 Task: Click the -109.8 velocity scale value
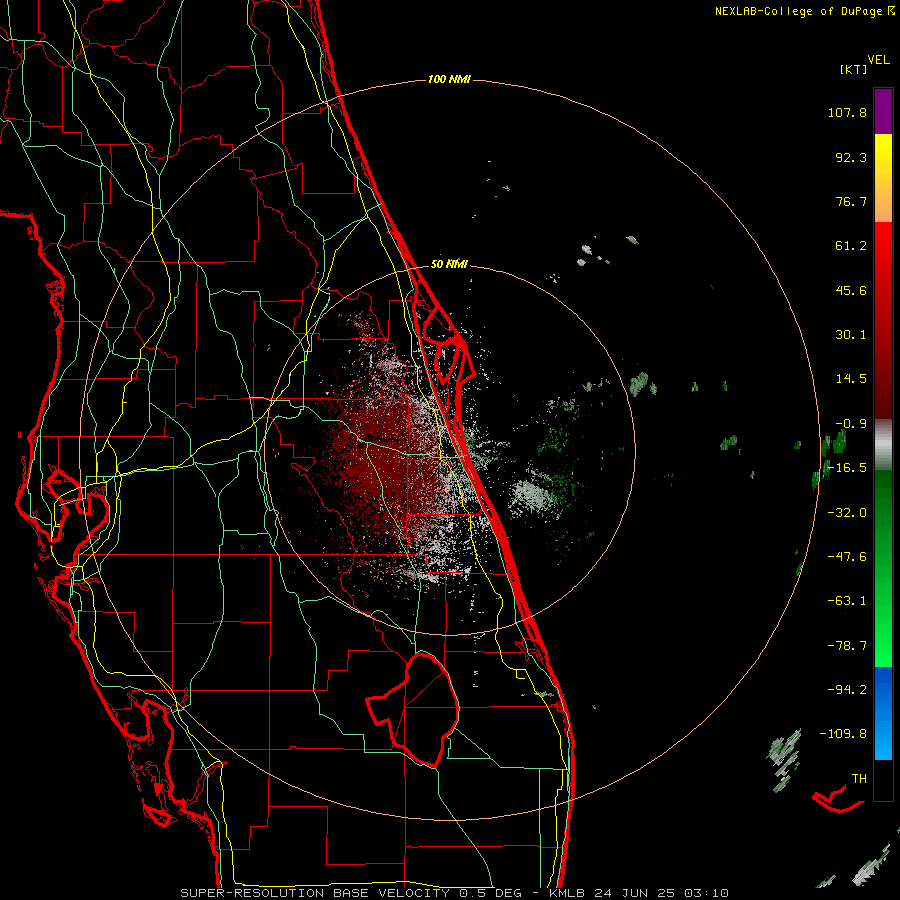[843, 734]
